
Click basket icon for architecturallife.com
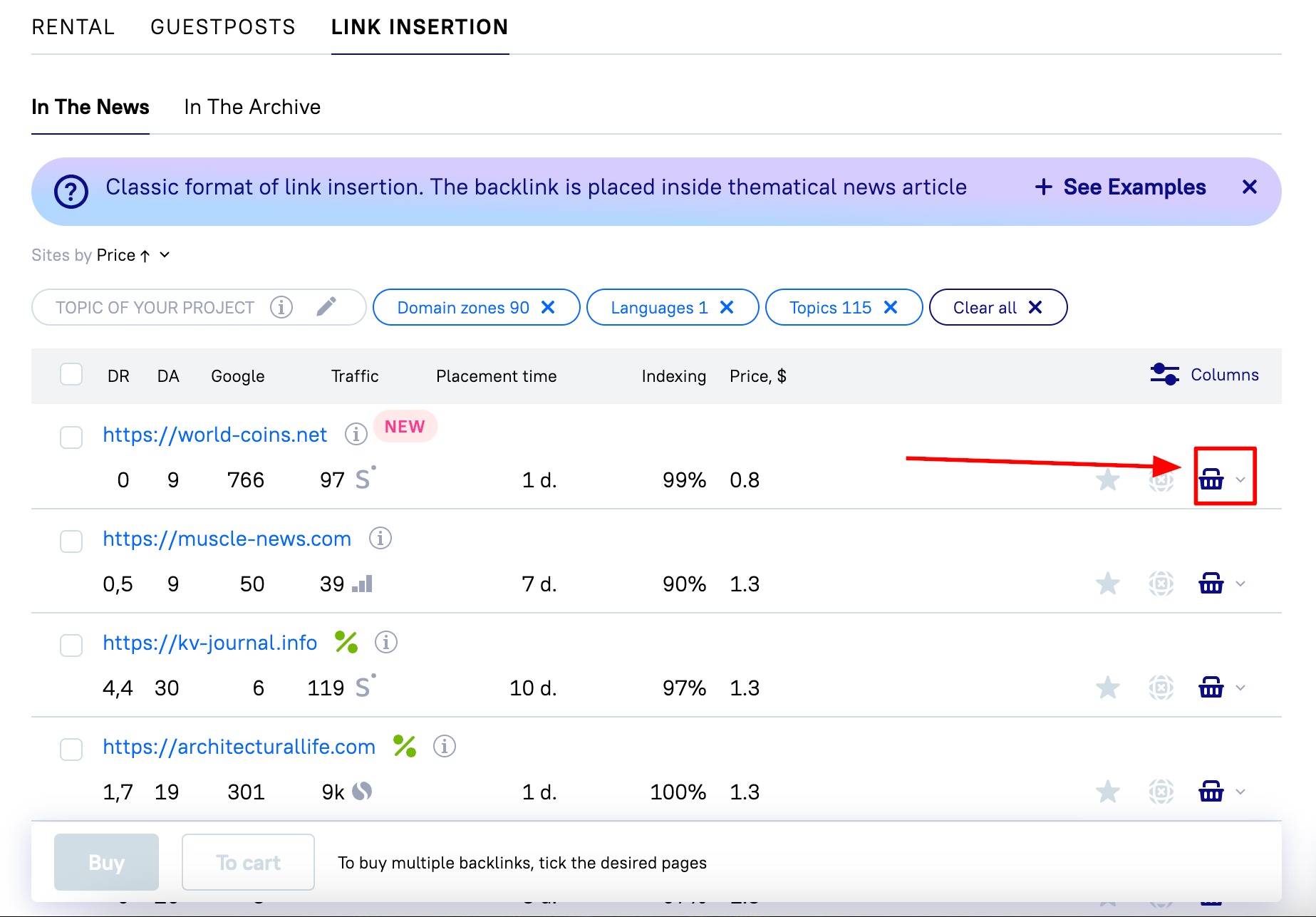point(1211,792)
